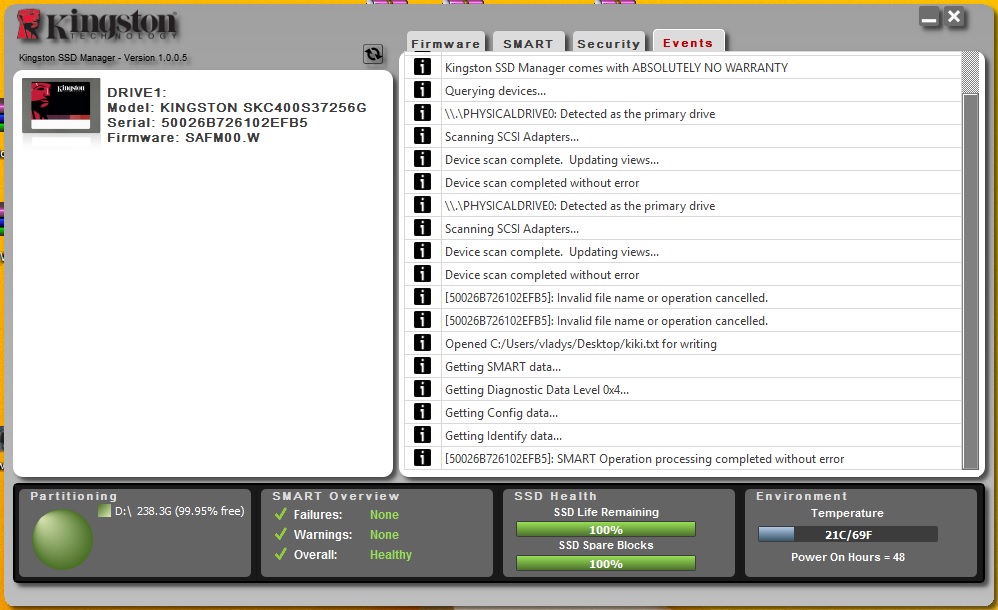
Task: Click the Kingston SSD Manager version text
Action: (103, 57)
